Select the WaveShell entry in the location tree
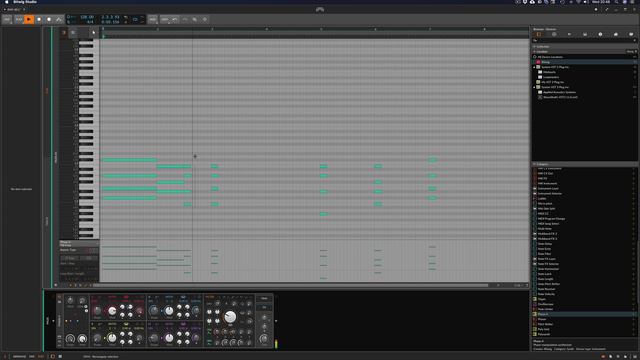 coord(584,97)
